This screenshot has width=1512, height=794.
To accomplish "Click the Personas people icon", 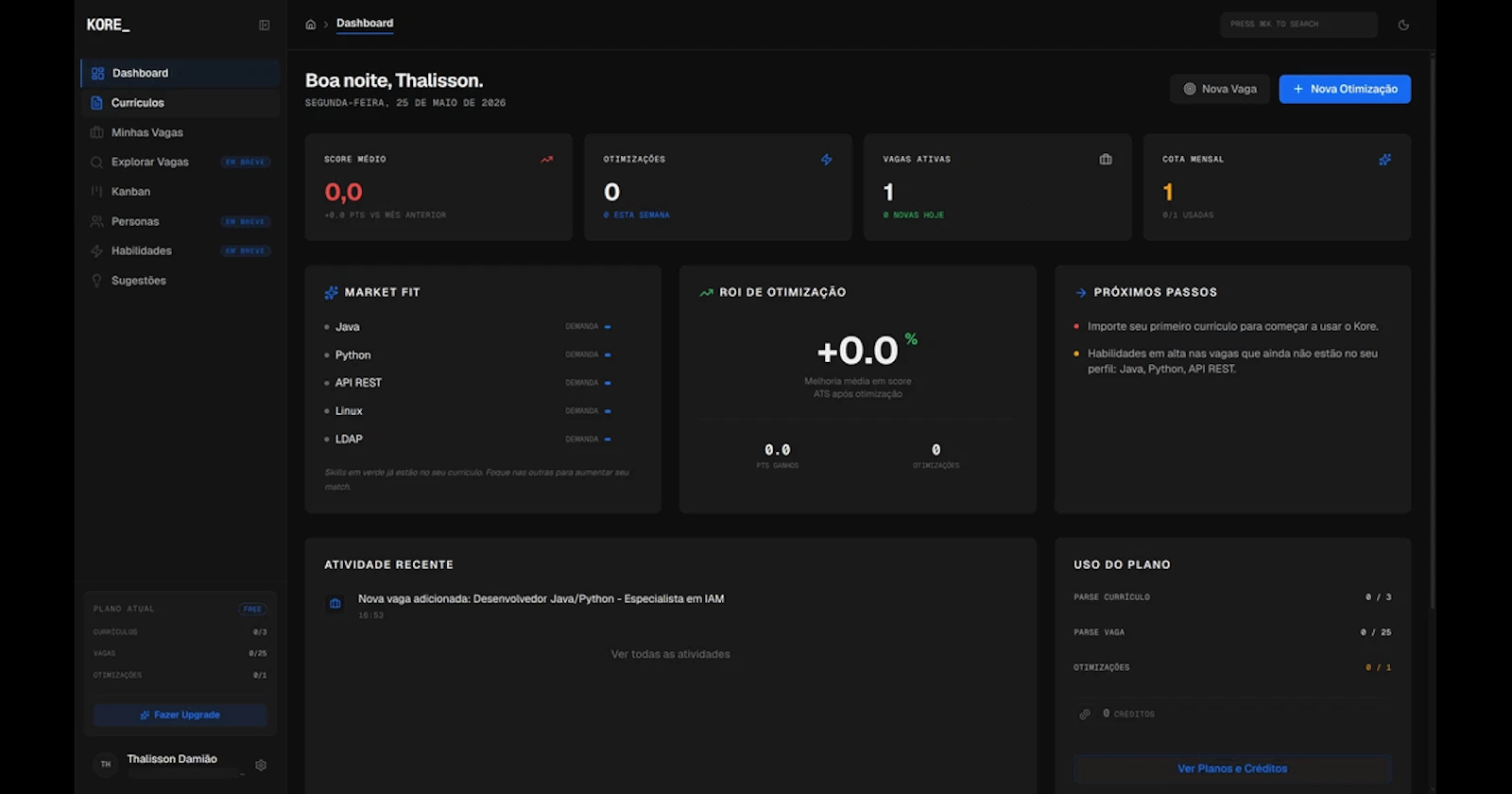I will click(96, 221).
